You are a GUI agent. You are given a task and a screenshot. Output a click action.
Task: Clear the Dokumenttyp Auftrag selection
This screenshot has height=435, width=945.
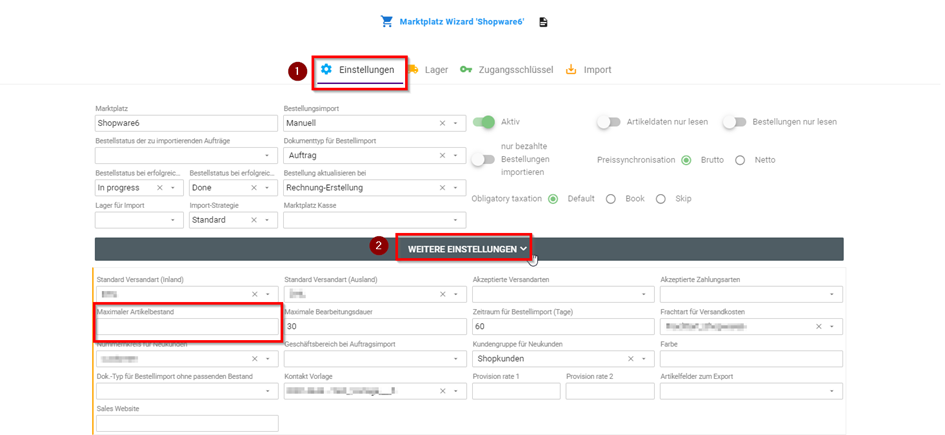[442, 155]
